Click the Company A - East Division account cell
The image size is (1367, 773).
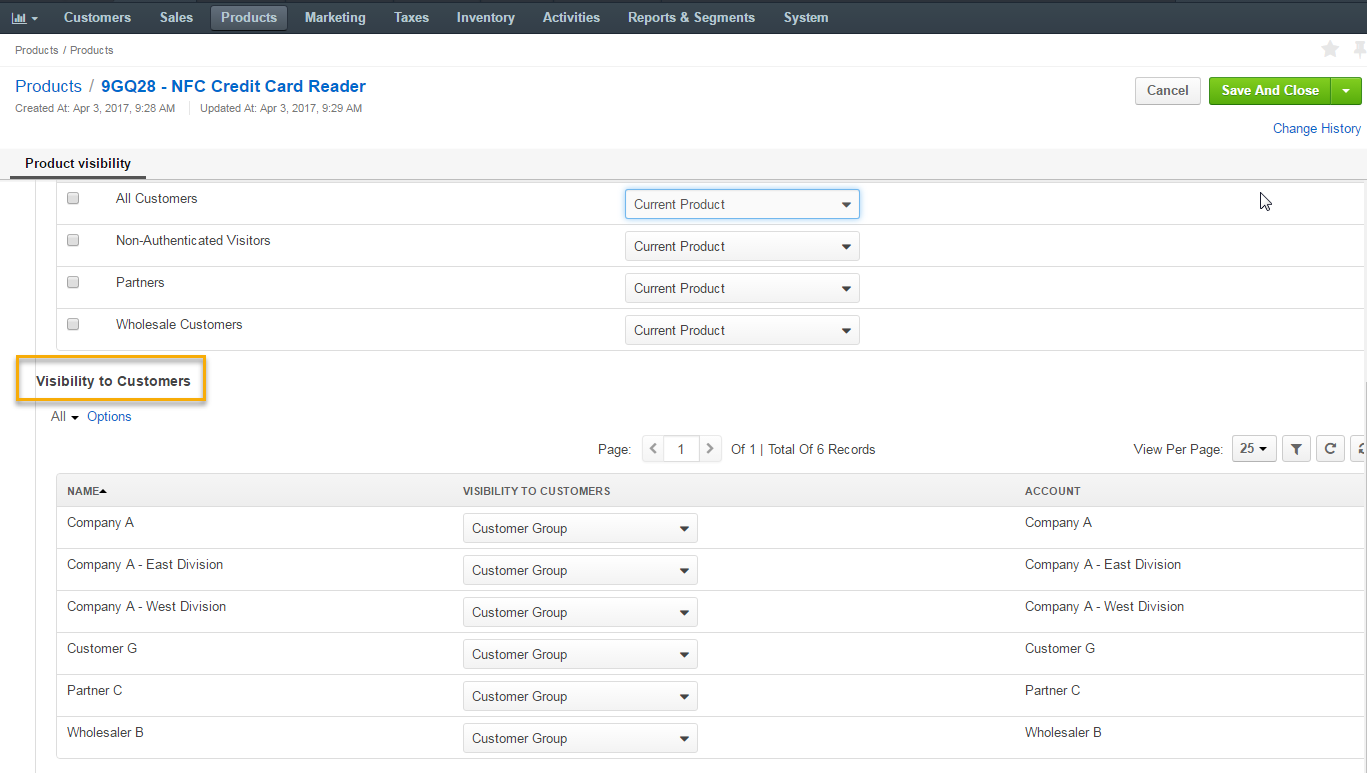pyautogui.click(x=1103, y=564)
